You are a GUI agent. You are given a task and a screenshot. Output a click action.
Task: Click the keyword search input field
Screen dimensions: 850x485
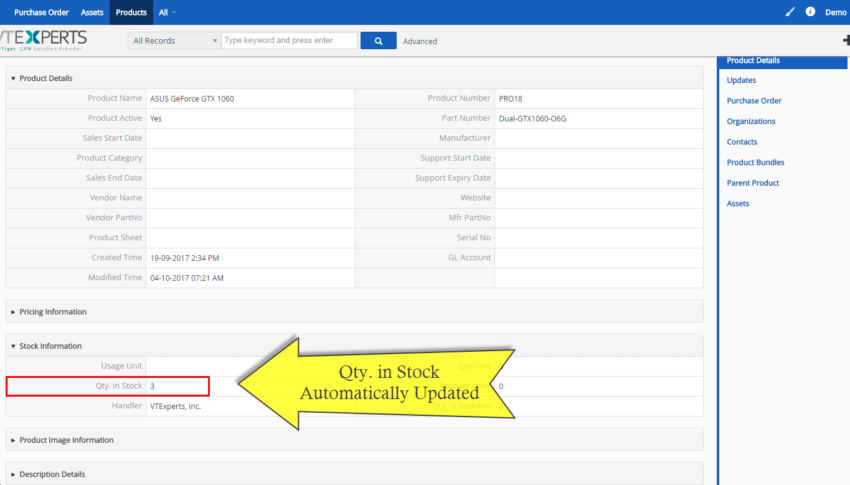click(x=289, y=41)
